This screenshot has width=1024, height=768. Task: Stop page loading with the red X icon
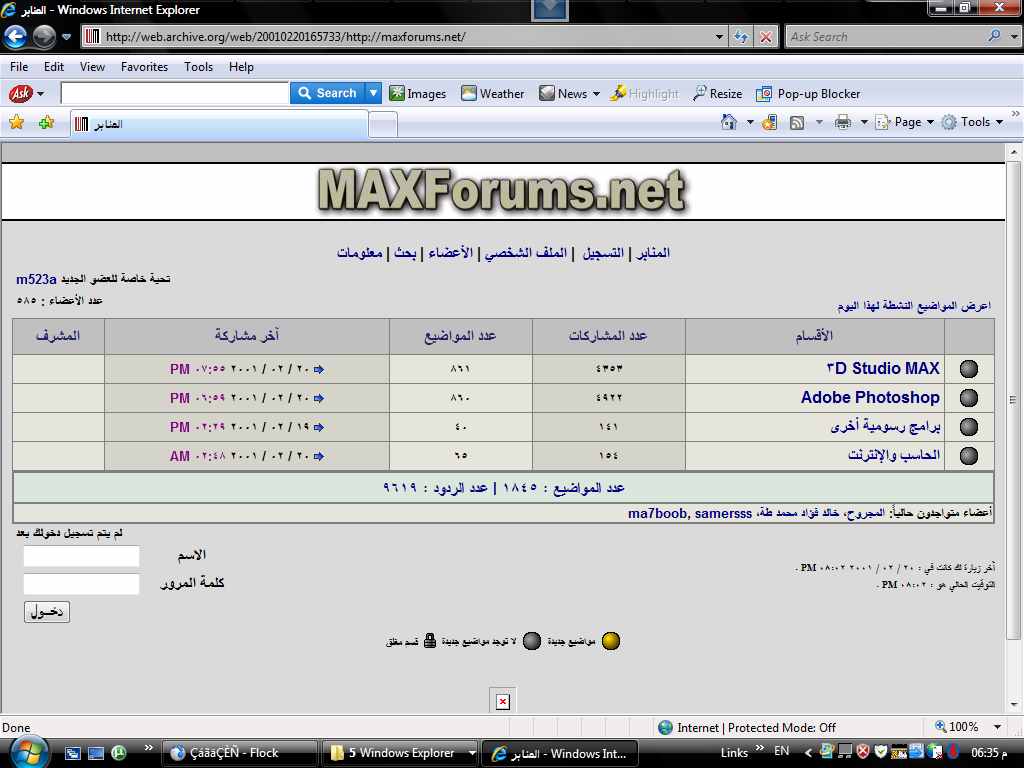[x=765, y=37]
